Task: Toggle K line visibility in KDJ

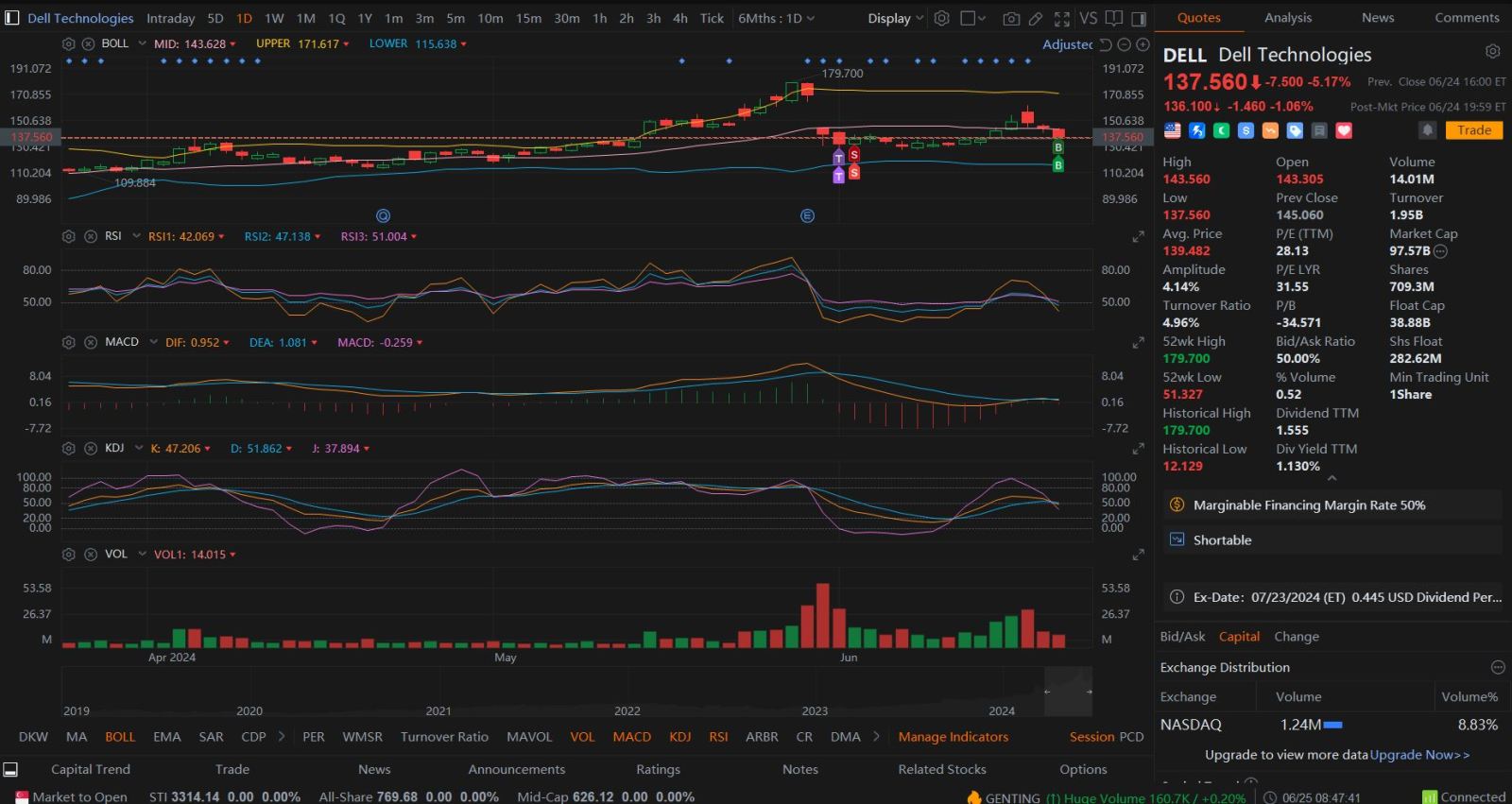Action: 180,448
